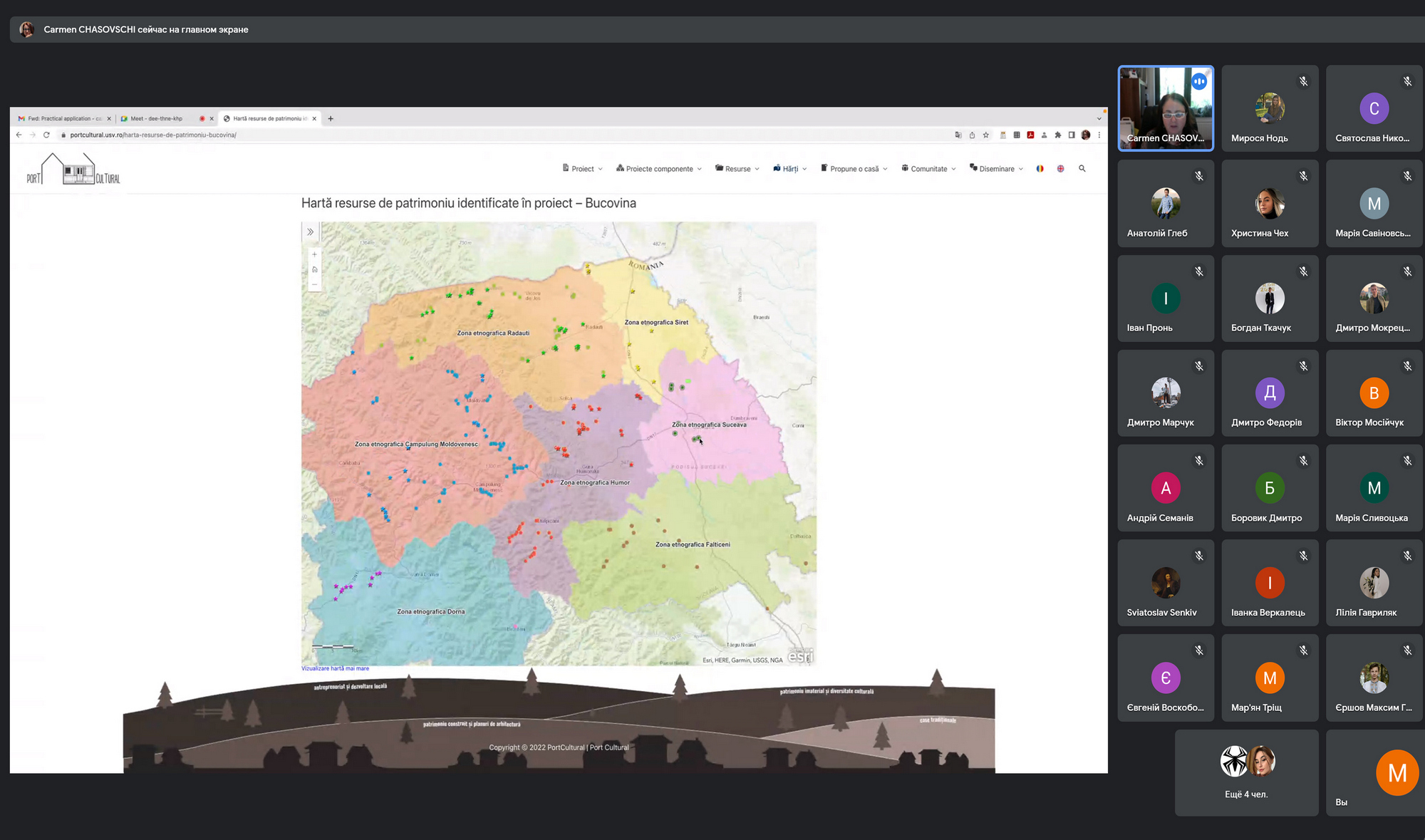Click the website search magnifier icon
Image resolution: width=1425 pixels, height=840 pixels.
point(1082,169)
